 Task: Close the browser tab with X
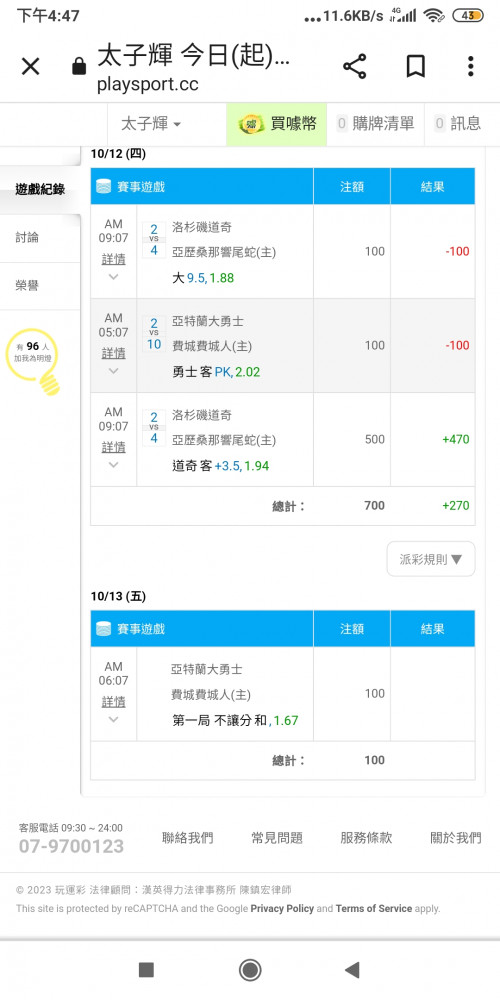31,66
